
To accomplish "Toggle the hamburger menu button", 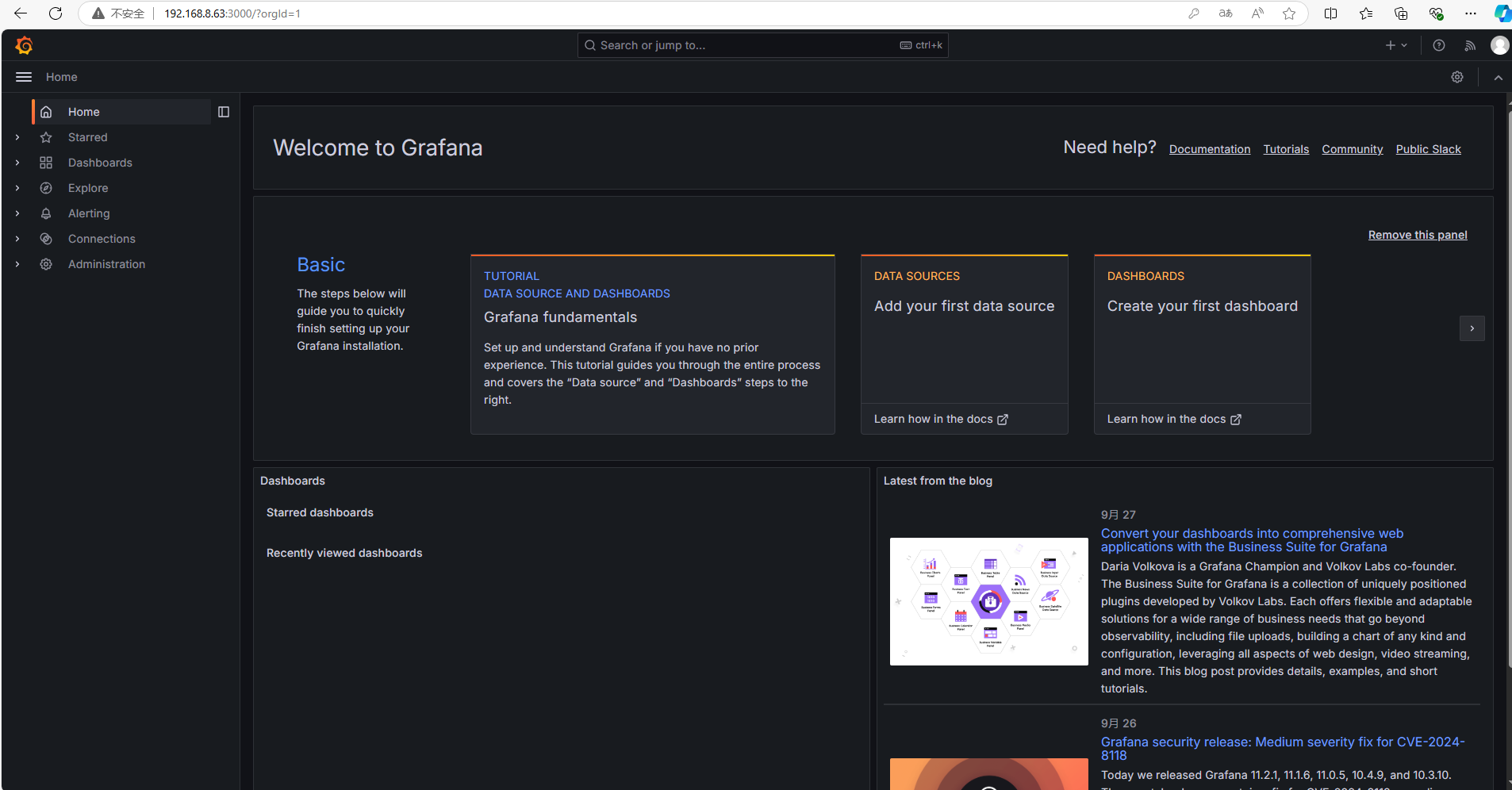I will point(24,77).
